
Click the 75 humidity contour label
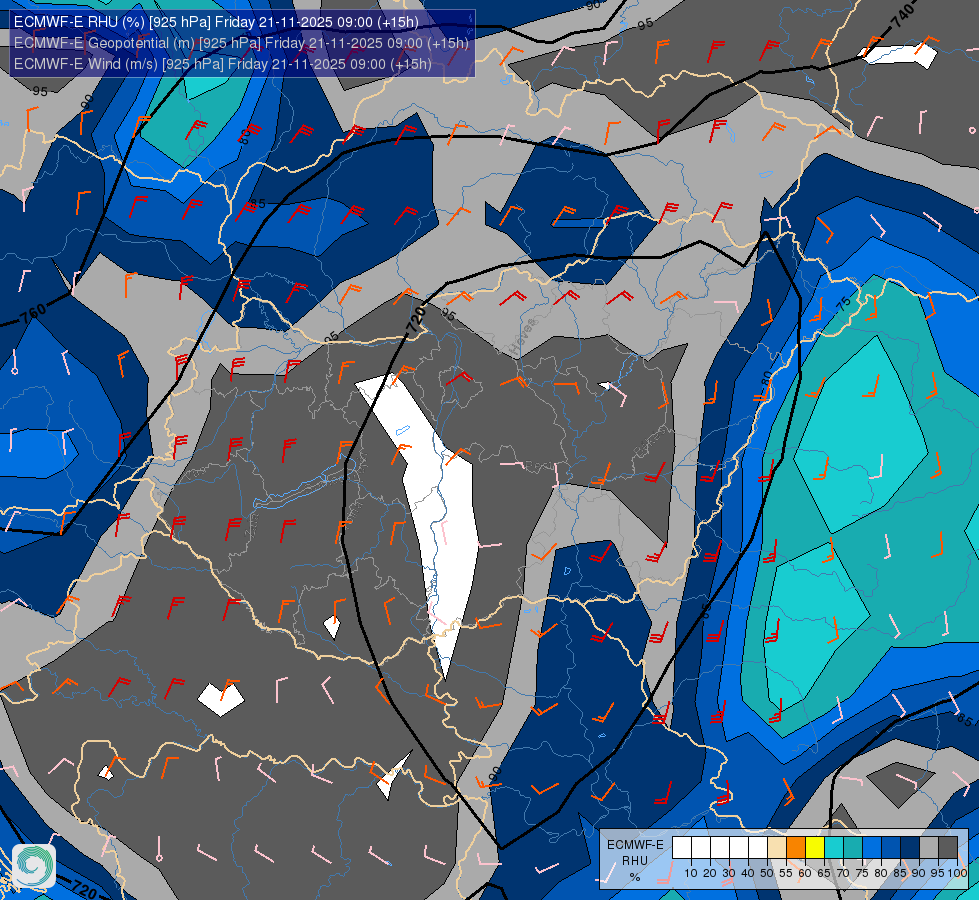(x=844, y=304)
